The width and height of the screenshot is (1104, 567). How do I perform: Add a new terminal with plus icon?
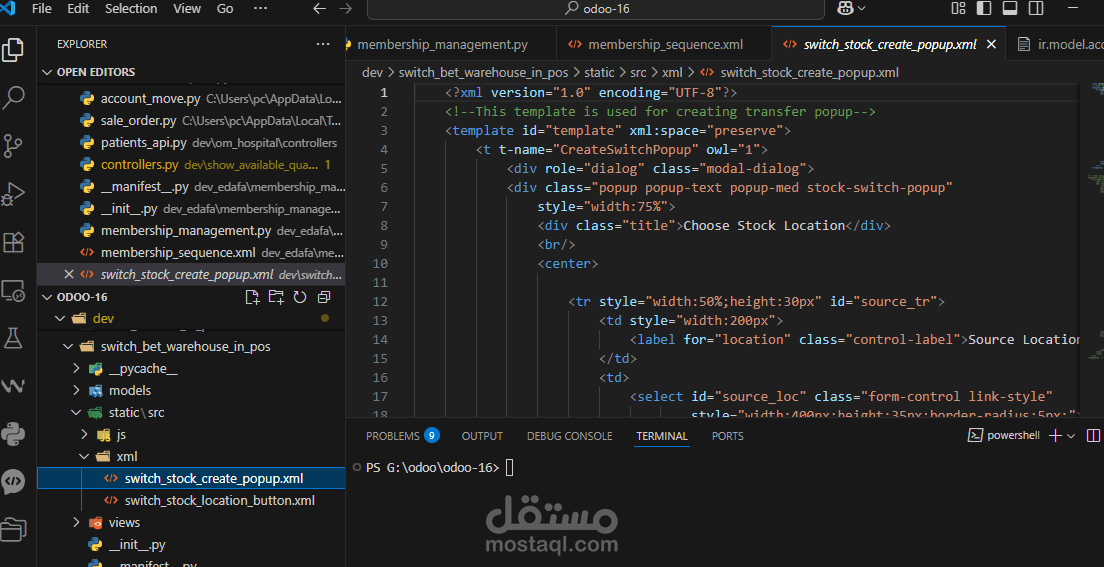[x=1055, y=436]
